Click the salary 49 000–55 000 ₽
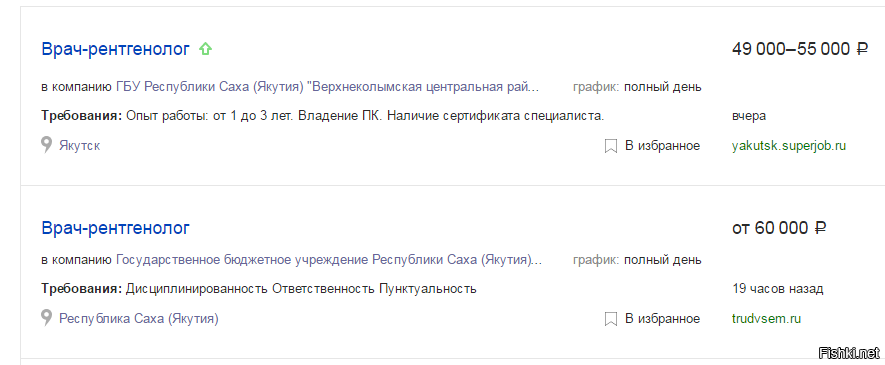 pos(800,50)
